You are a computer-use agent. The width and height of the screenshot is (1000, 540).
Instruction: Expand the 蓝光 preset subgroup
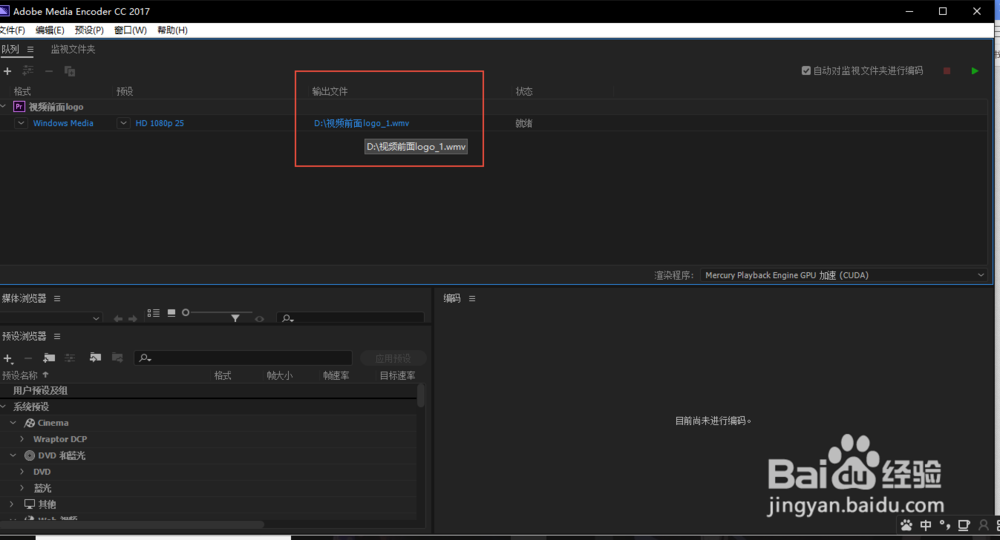pyautogui.click(x=22, y=488)
